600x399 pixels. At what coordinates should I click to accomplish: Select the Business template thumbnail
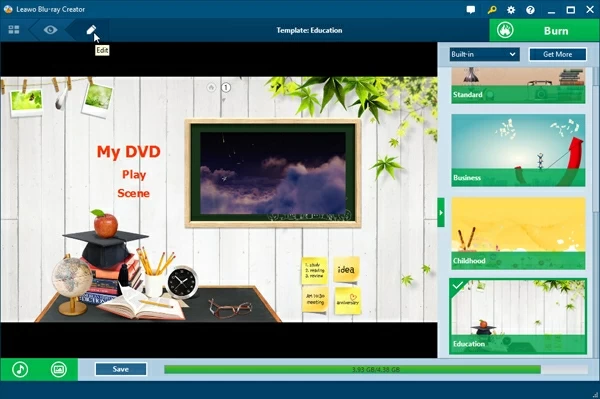(518, 150)
